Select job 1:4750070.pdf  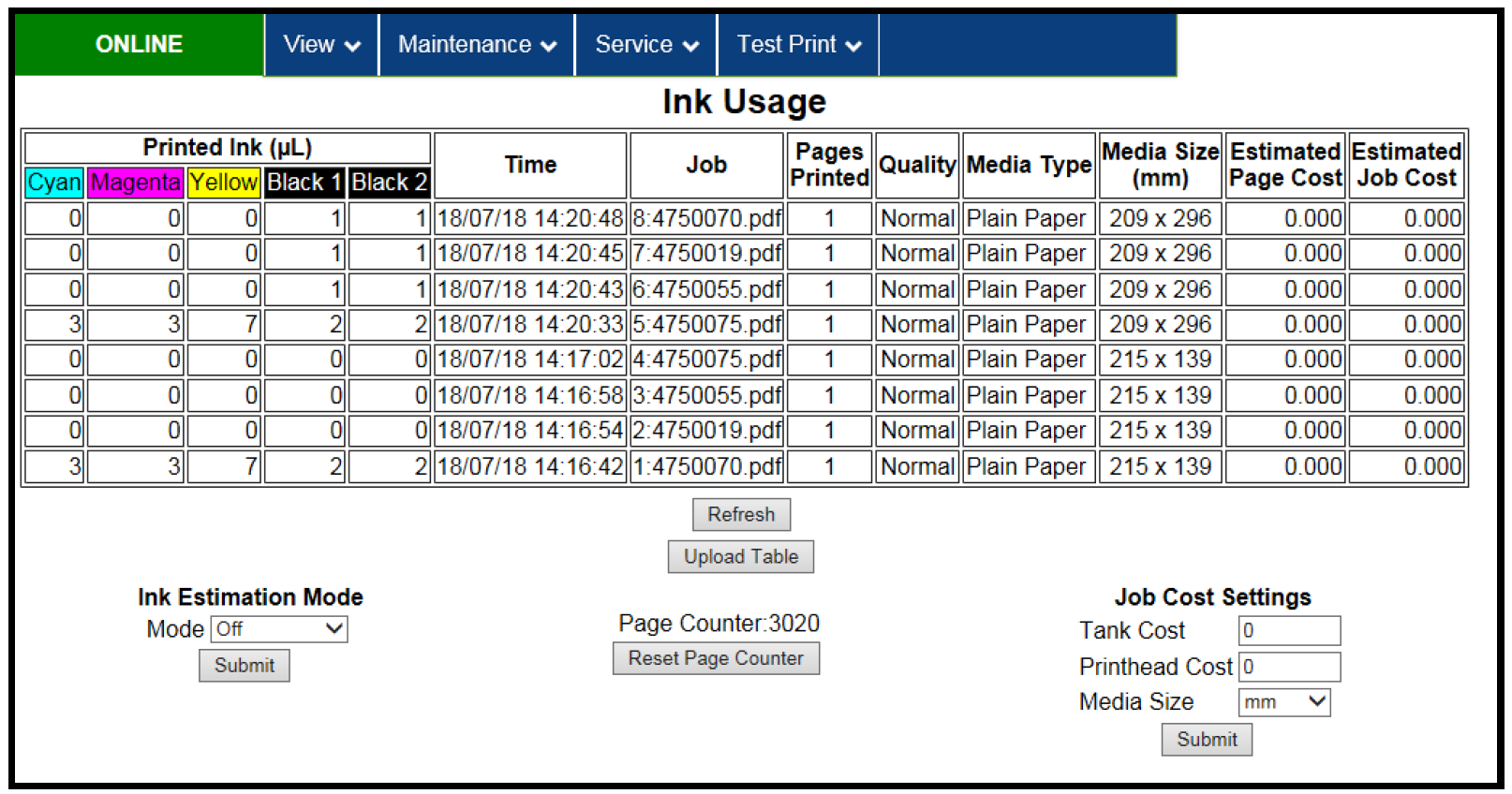point(706,466)
